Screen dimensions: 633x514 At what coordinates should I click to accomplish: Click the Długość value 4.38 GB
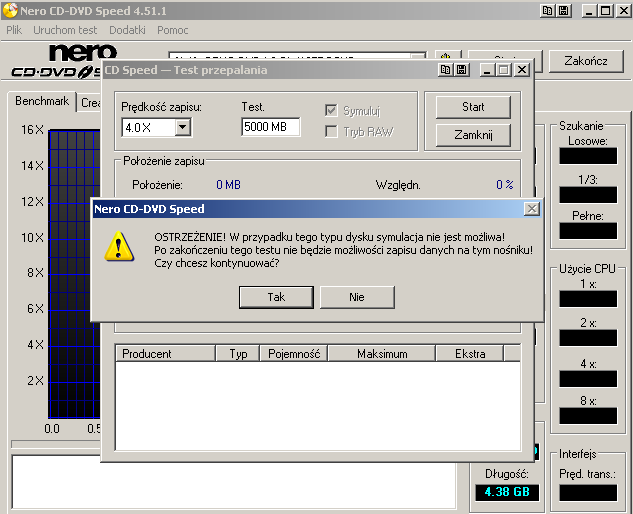click(507, 492)
